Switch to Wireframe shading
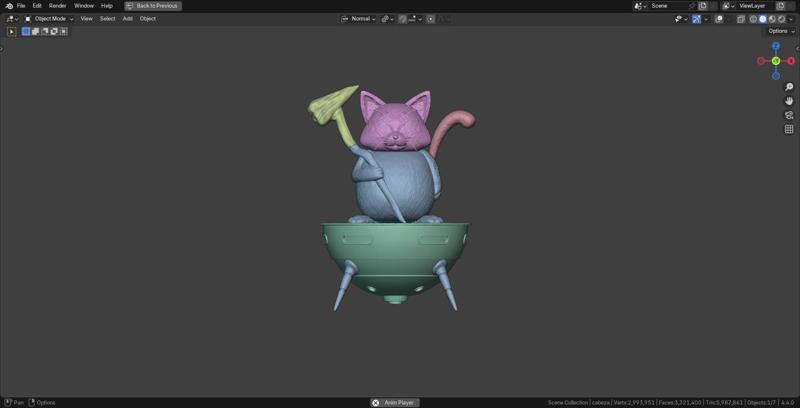Viewport: 800px width, 408px height. point(753,19)
